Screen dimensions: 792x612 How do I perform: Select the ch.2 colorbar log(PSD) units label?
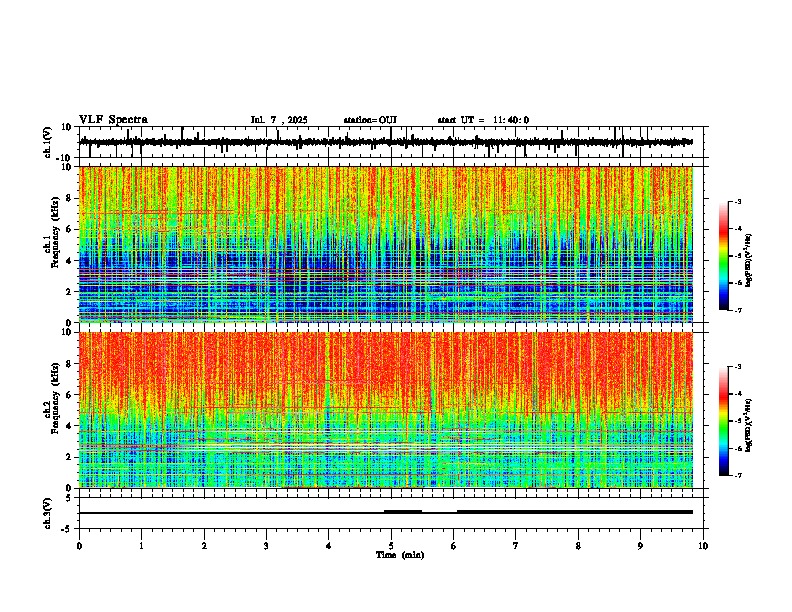point(749,425)
